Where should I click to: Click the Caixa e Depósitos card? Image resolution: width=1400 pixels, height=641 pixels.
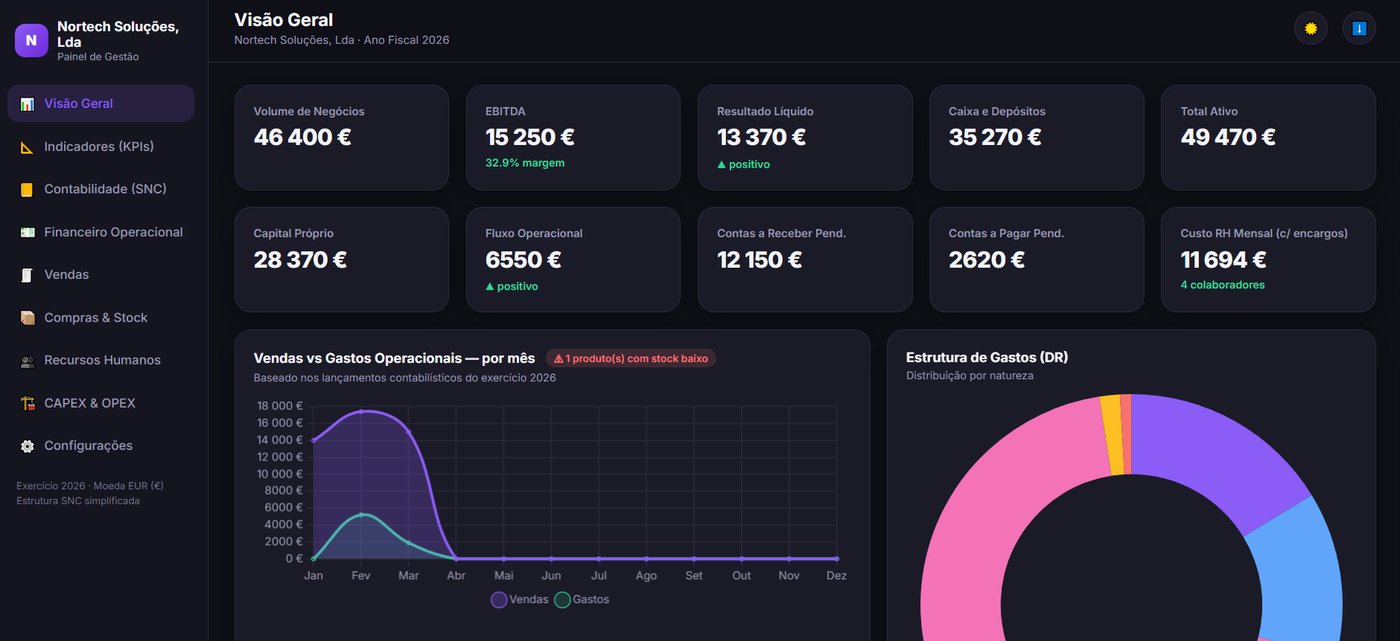click(x=1036, y=137)
